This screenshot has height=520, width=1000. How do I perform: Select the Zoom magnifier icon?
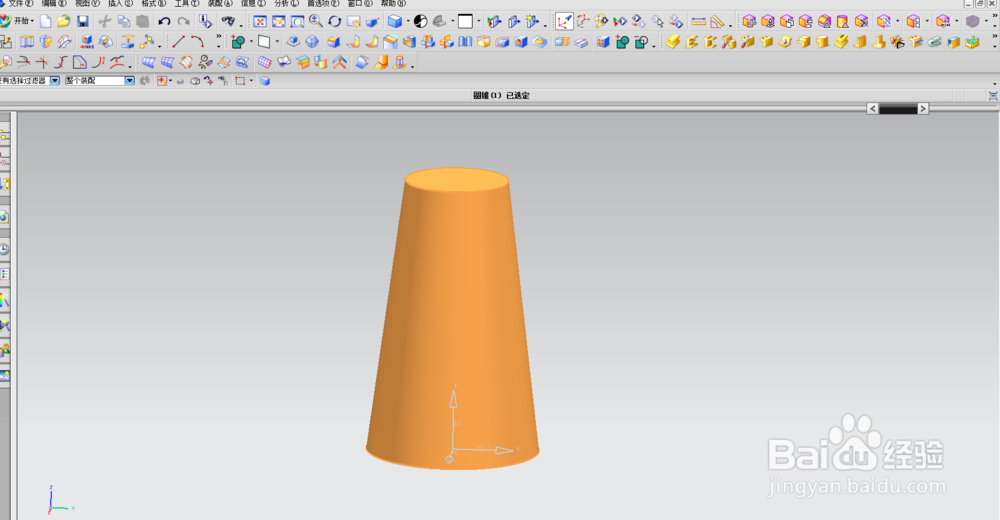316,22
